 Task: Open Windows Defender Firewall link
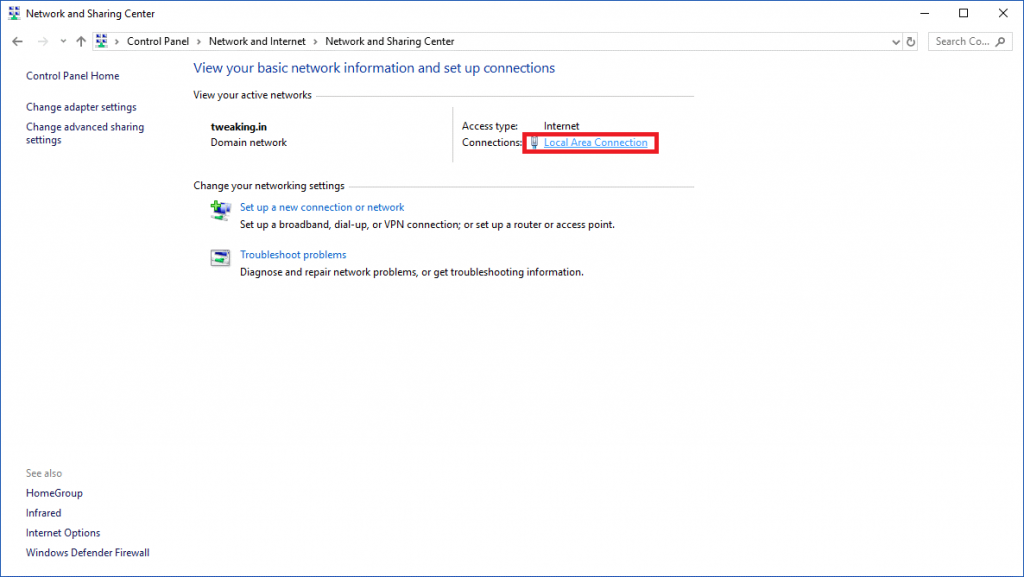88,552
